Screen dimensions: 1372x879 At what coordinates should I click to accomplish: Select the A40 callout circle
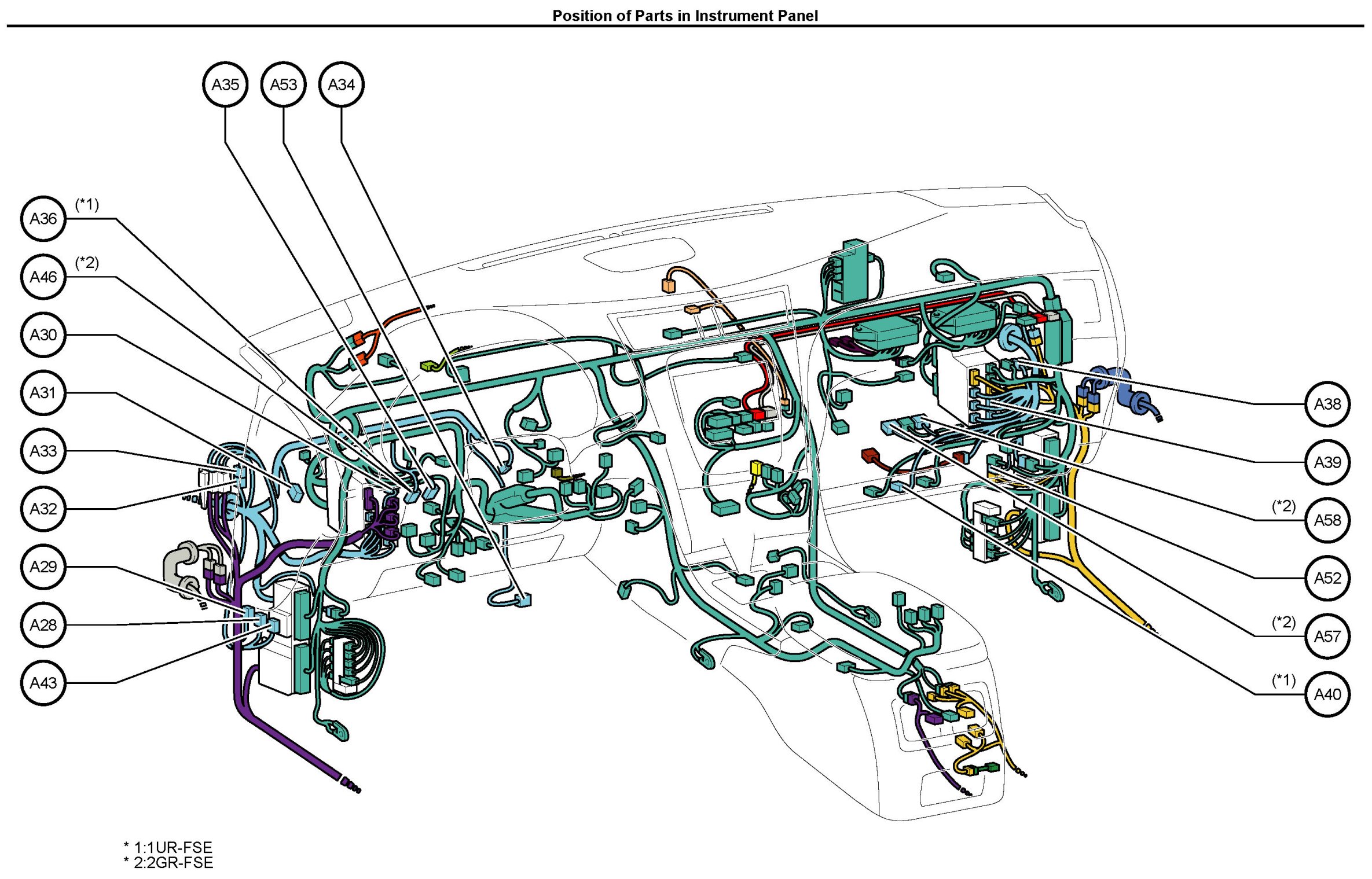click(x=1327, y=694)
